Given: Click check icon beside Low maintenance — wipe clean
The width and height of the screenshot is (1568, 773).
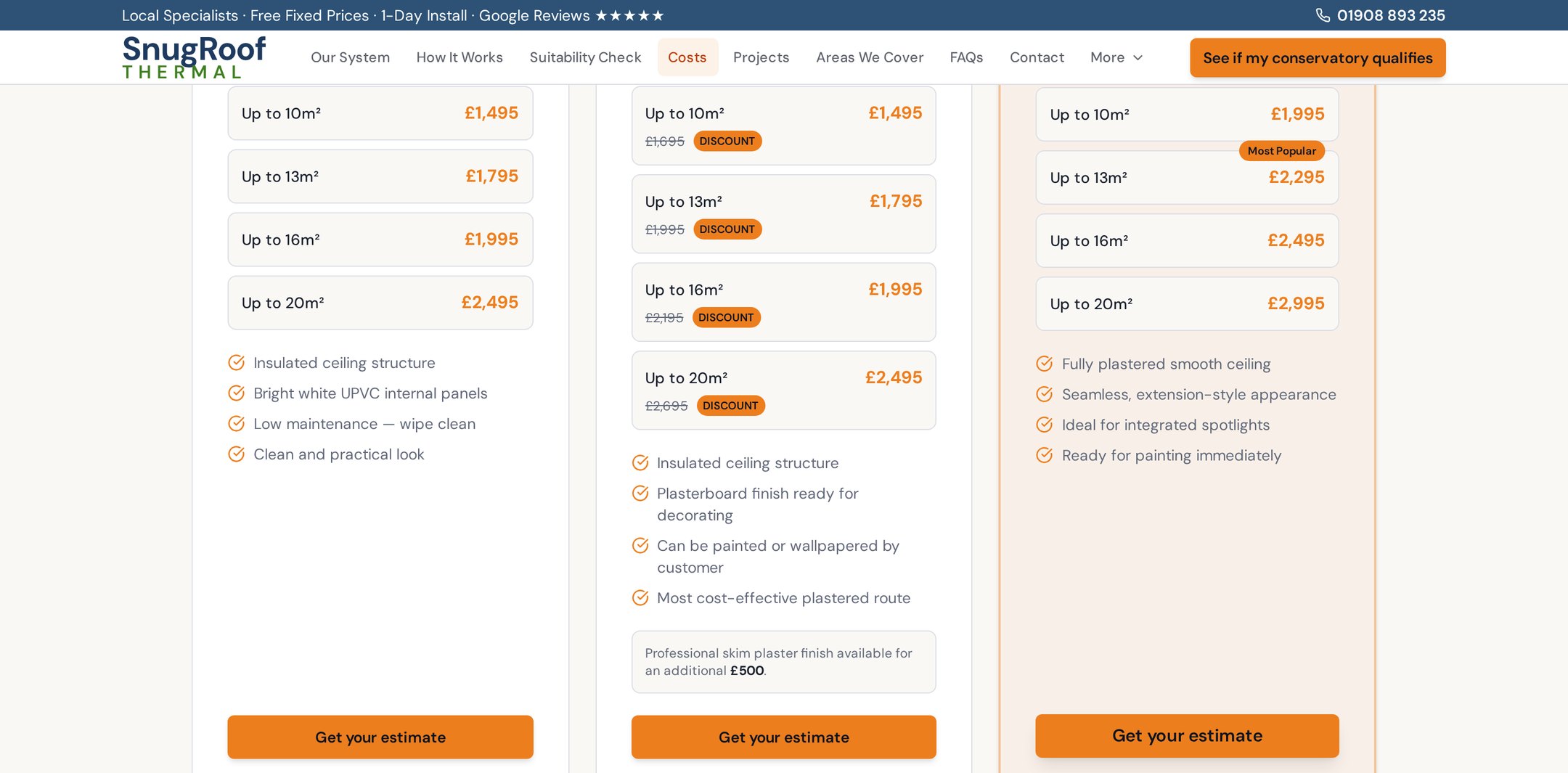Looking at the screenshot, I should pyautogui.click(x=237, y=424).
